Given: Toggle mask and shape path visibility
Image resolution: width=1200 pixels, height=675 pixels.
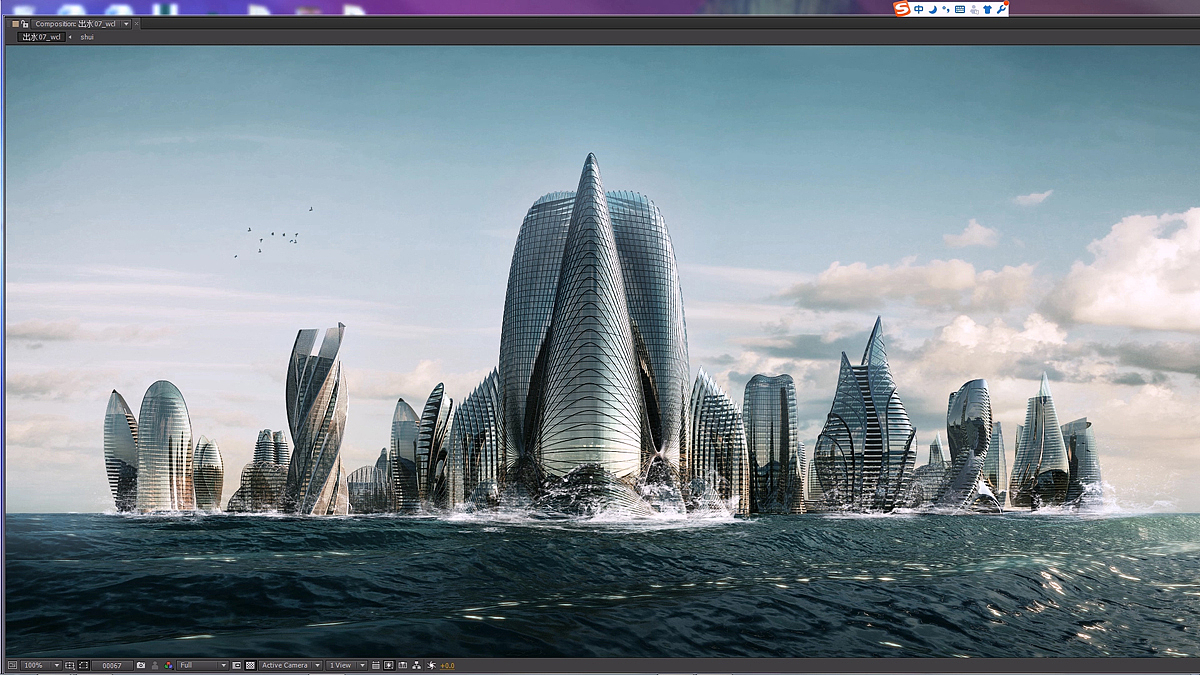Looking at the screenshot, I should (84, 665).
